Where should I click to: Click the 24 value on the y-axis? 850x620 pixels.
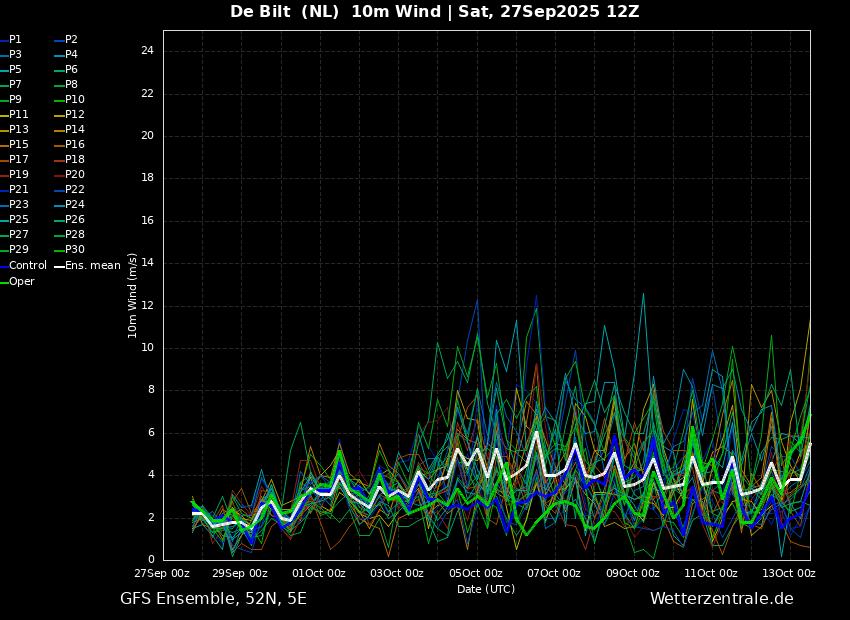click(147, 51)
